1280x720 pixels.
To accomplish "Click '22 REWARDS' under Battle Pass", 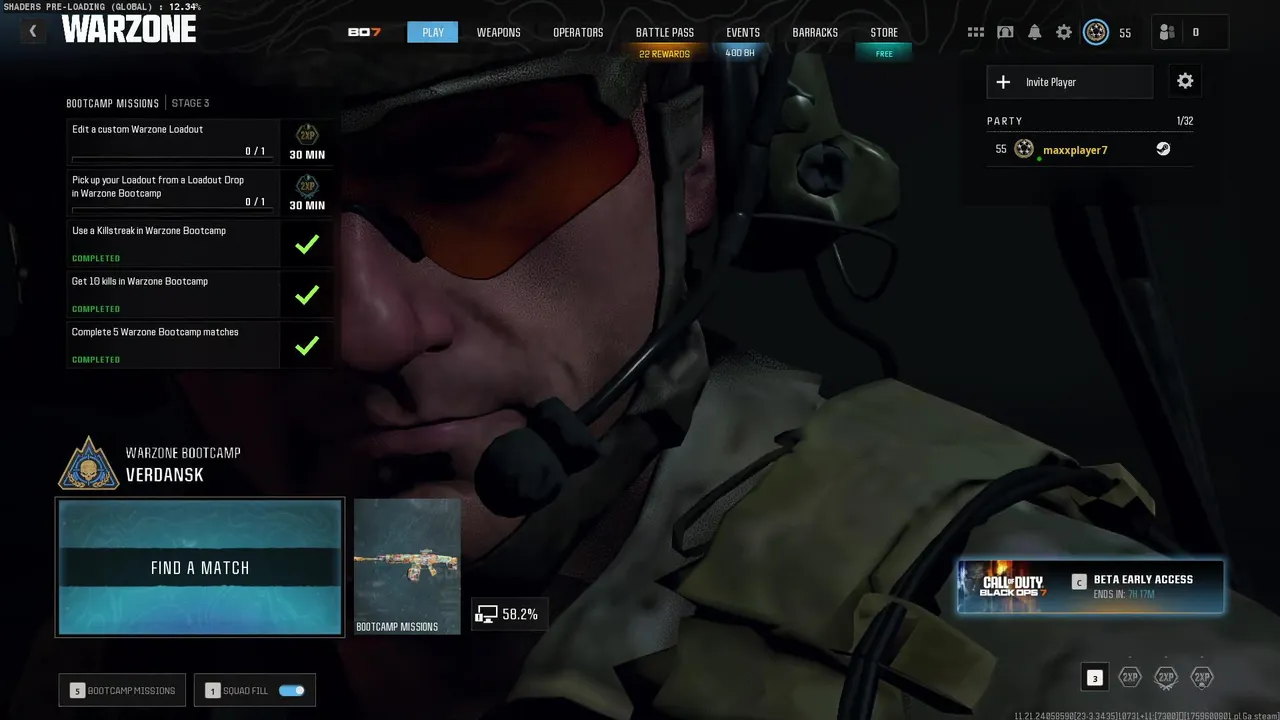I will [x=665, y=54].
